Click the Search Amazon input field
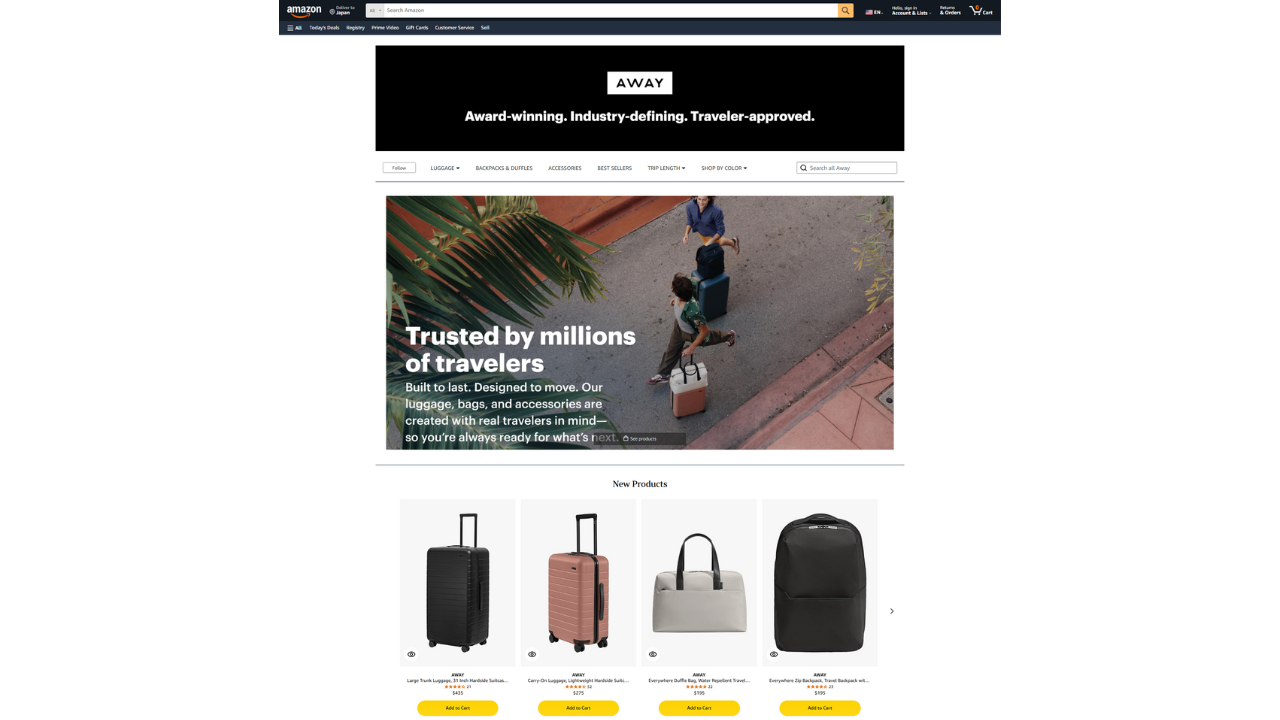The height and width of the screenshot is (720, 1280). 610,10
